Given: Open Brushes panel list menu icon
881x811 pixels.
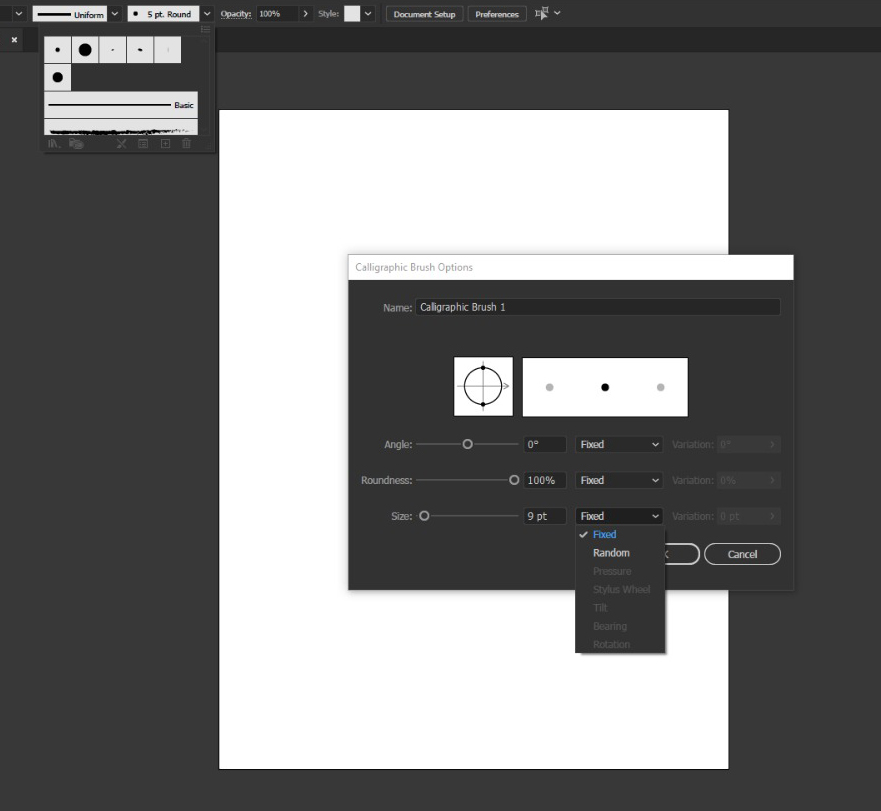Looking at the screenshot, I should click(205, 29).
